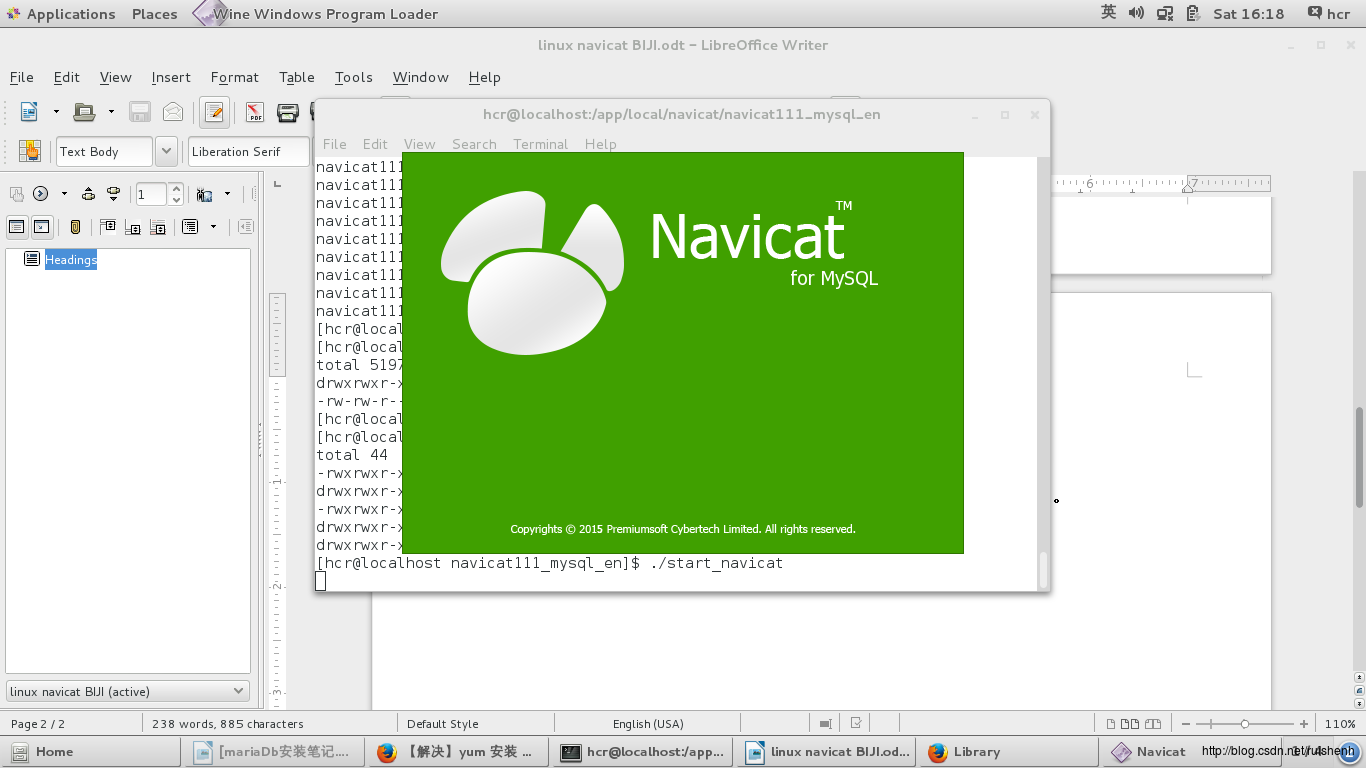Open the File menu in Writer
1366x768 pixels.
point(22,77)
